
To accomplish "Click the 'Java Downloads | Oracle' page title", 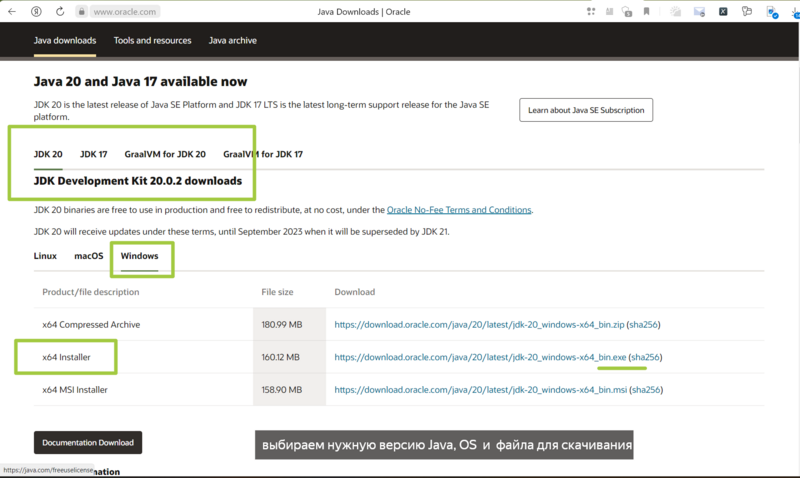I will 364,12.
